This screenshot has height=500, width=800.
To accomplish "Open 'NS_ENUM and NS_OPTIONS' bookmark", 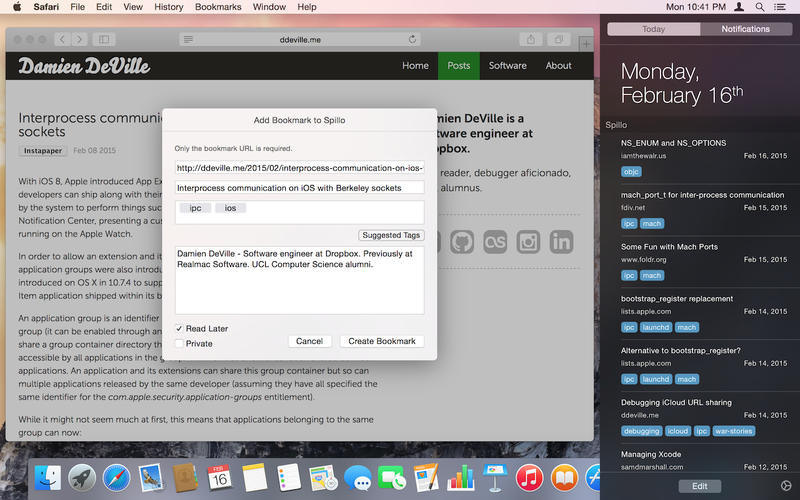I will click(673, 143).
